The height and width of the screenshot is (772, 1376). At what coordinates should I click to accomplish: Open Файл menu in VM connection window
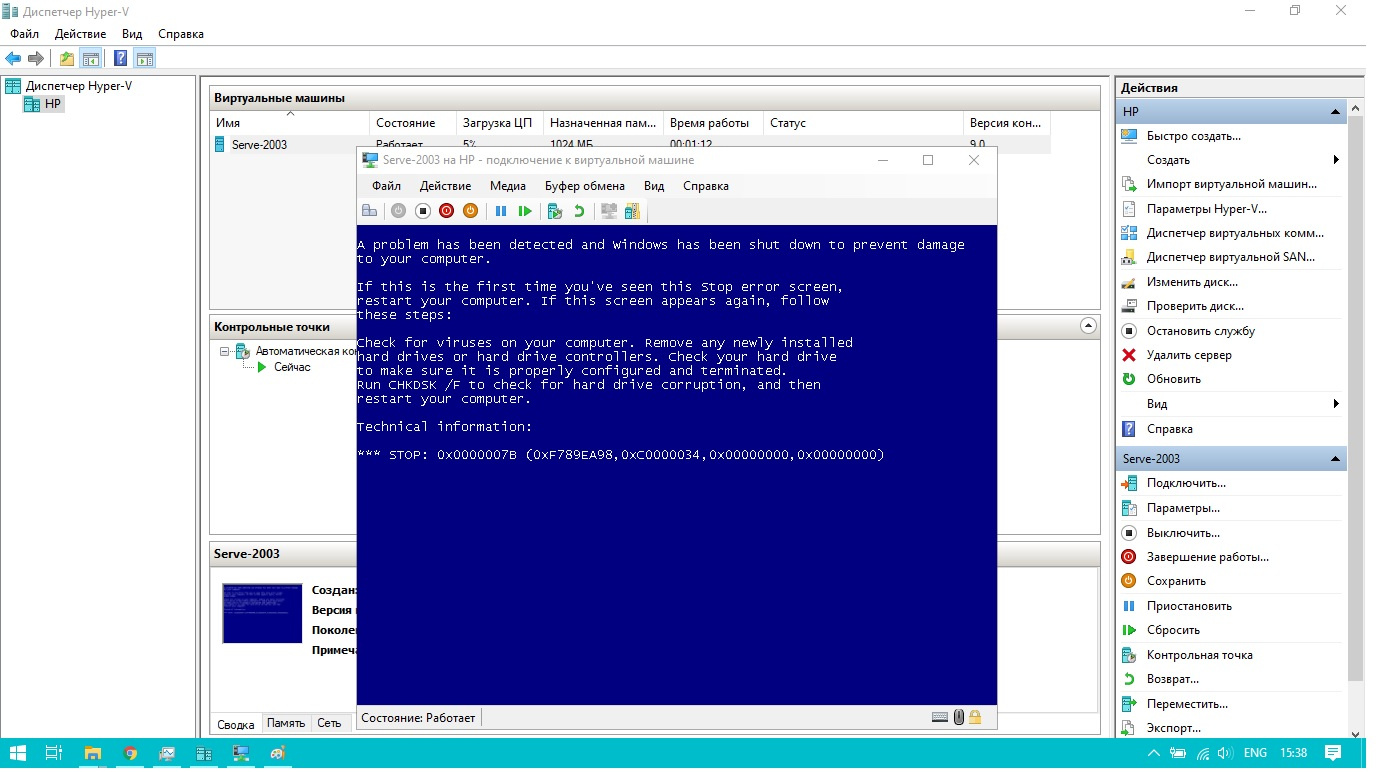coord(386,186)
